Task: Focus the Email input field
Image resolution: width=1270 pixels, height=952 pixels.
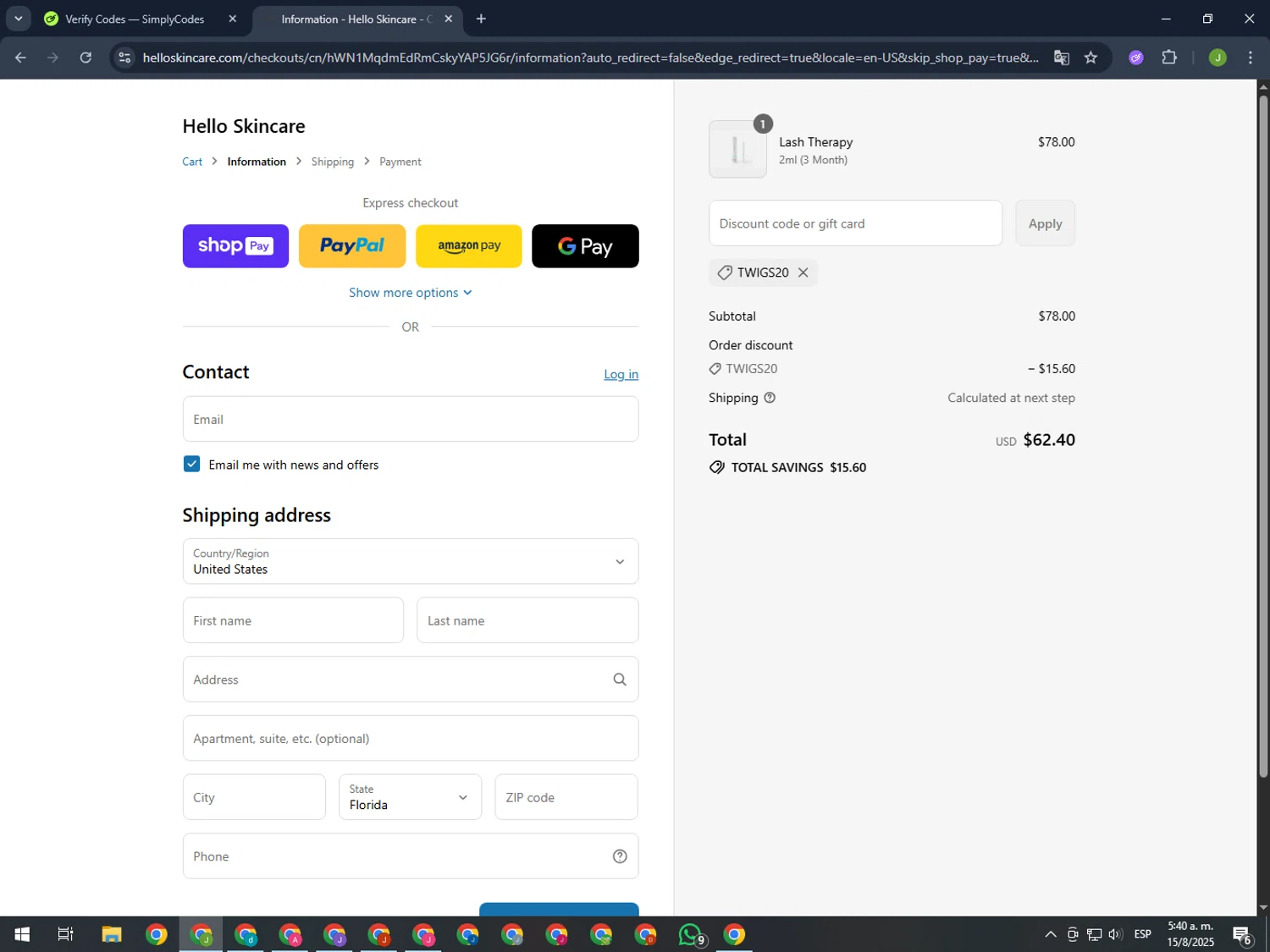Action: click(x=411, y=419)
